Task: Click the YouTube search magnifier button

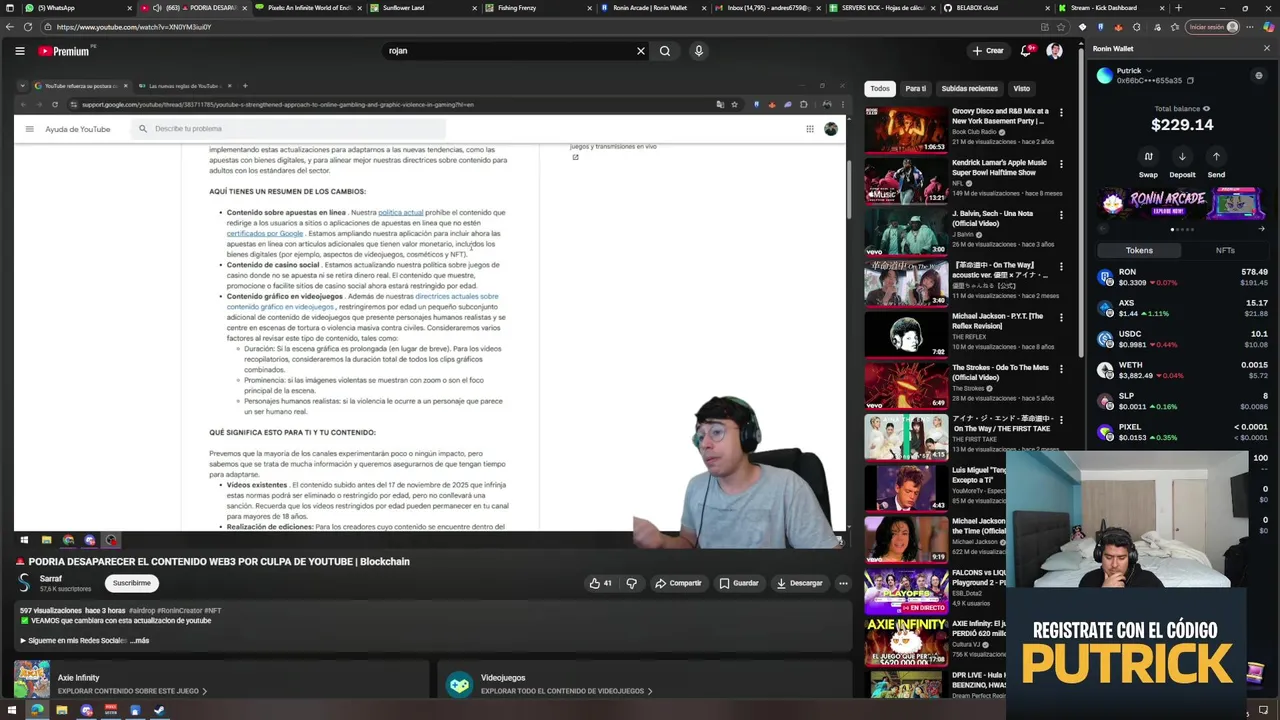Action: [665, 51]
